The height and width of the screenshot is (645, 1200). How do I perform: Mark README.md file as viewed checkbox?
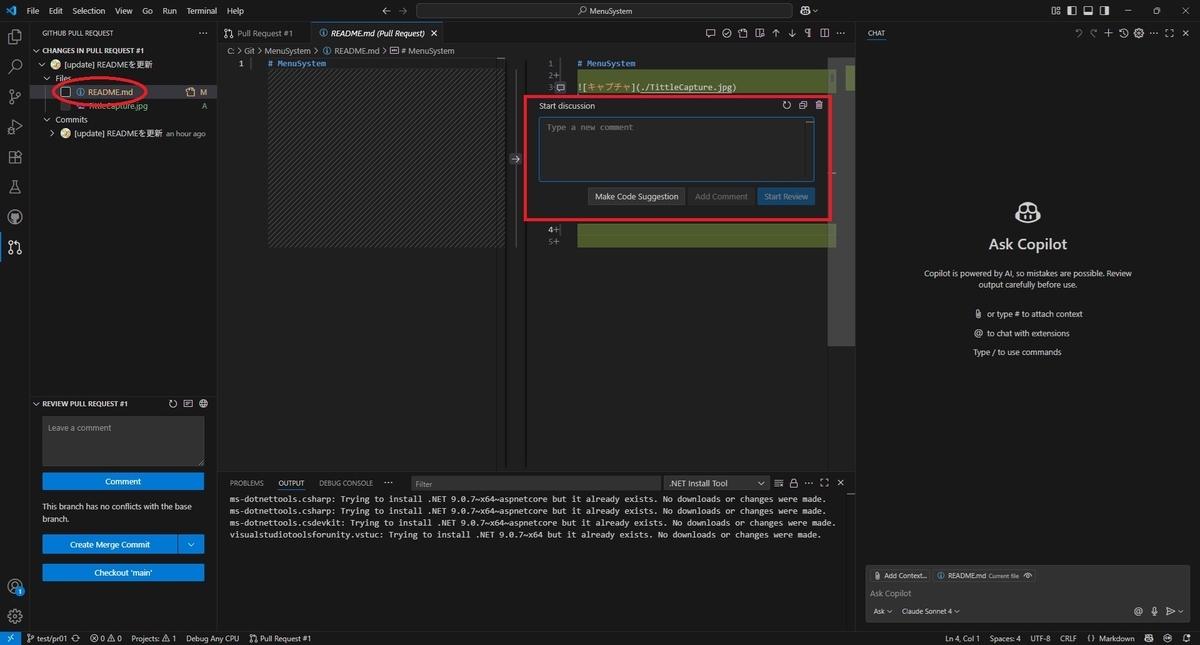[x=66, y=92]
